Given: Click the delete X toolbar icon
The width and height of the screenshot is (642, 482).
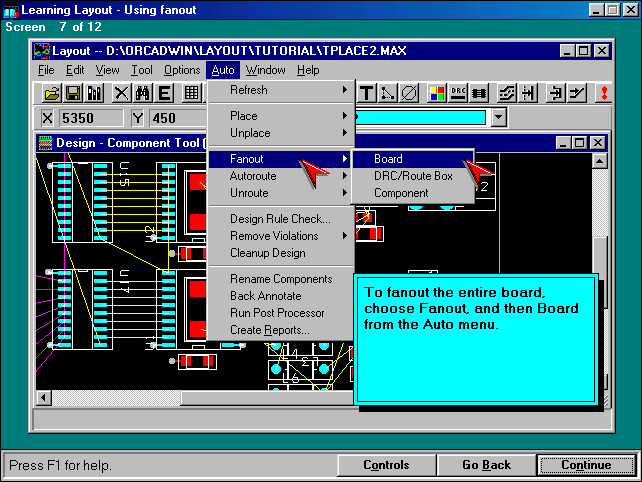Looking at the screenshot, I should (121, 93).
